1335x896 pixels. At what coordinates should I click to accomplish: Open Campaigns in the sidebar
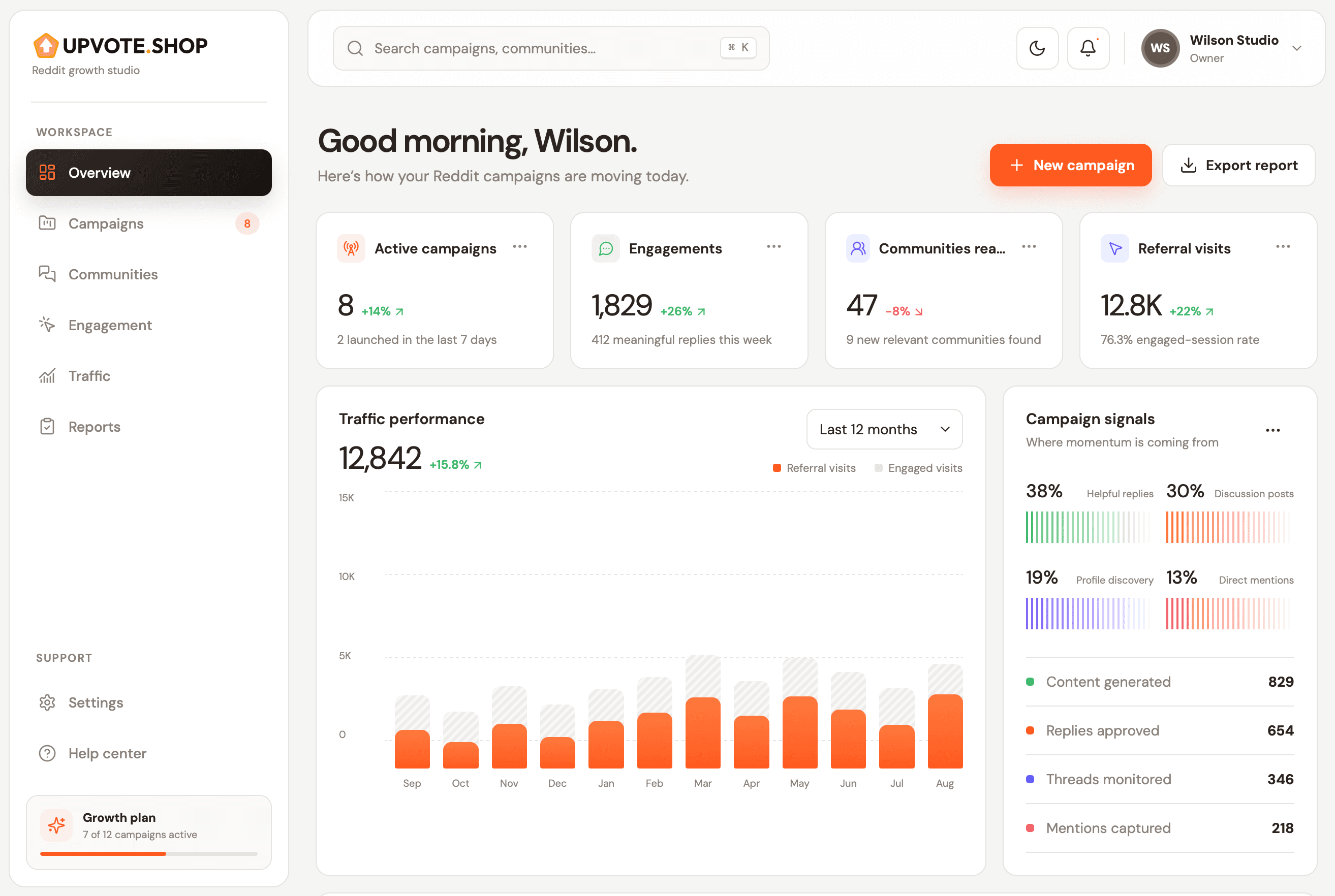pyautogui.click(x=149, y=223)
